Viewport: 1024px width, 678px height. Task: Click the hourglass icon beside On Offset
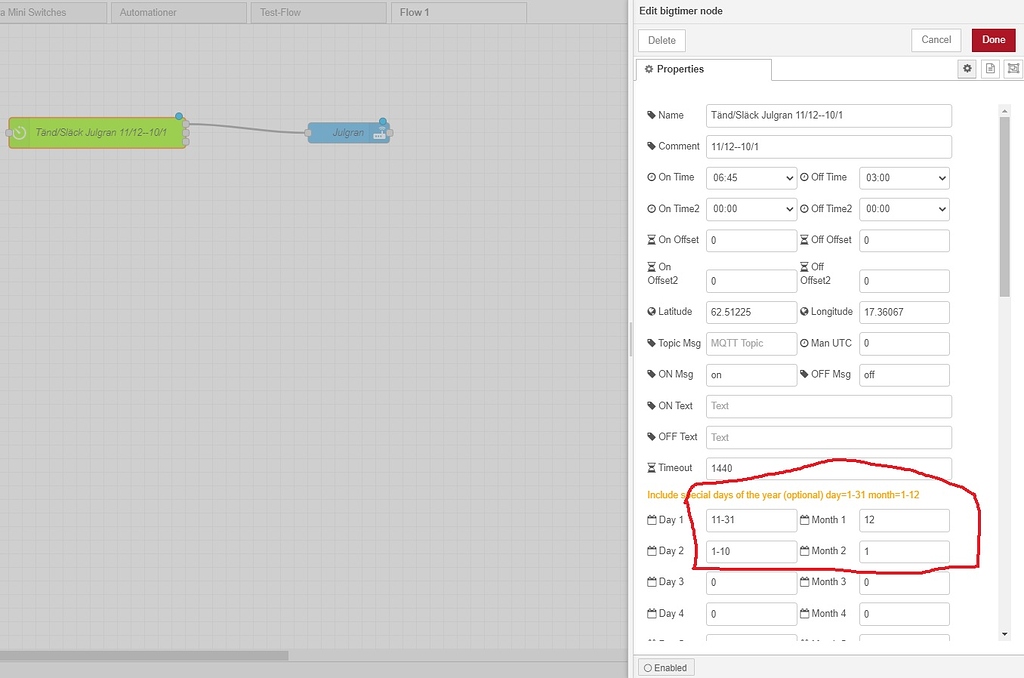click(650, 239)
